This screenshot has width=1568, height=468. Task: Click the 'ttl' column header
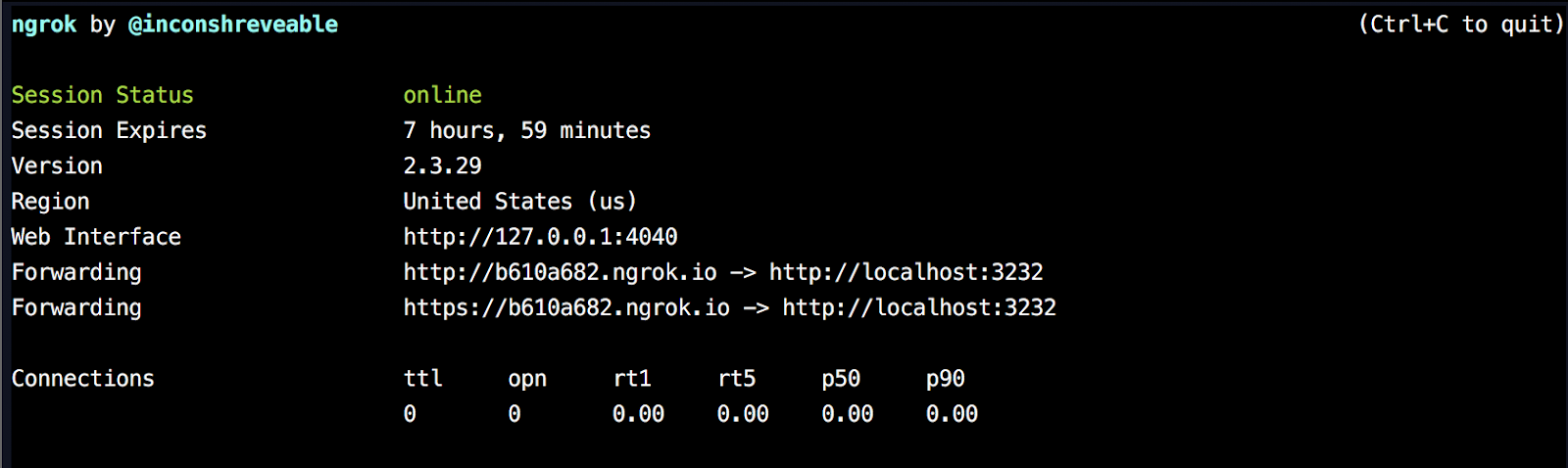click(x=423, y=379)
